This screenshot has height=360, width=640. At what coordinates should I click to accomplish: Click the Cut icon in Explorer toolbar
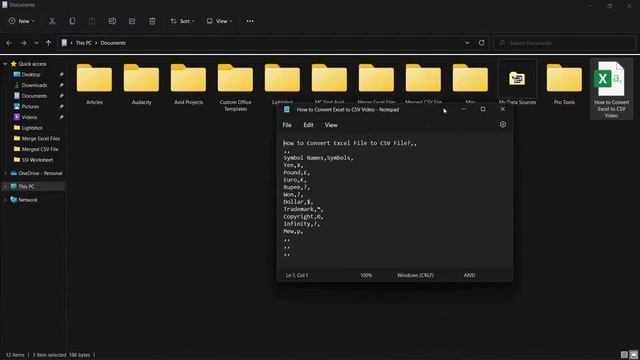[x=52, y=21]
